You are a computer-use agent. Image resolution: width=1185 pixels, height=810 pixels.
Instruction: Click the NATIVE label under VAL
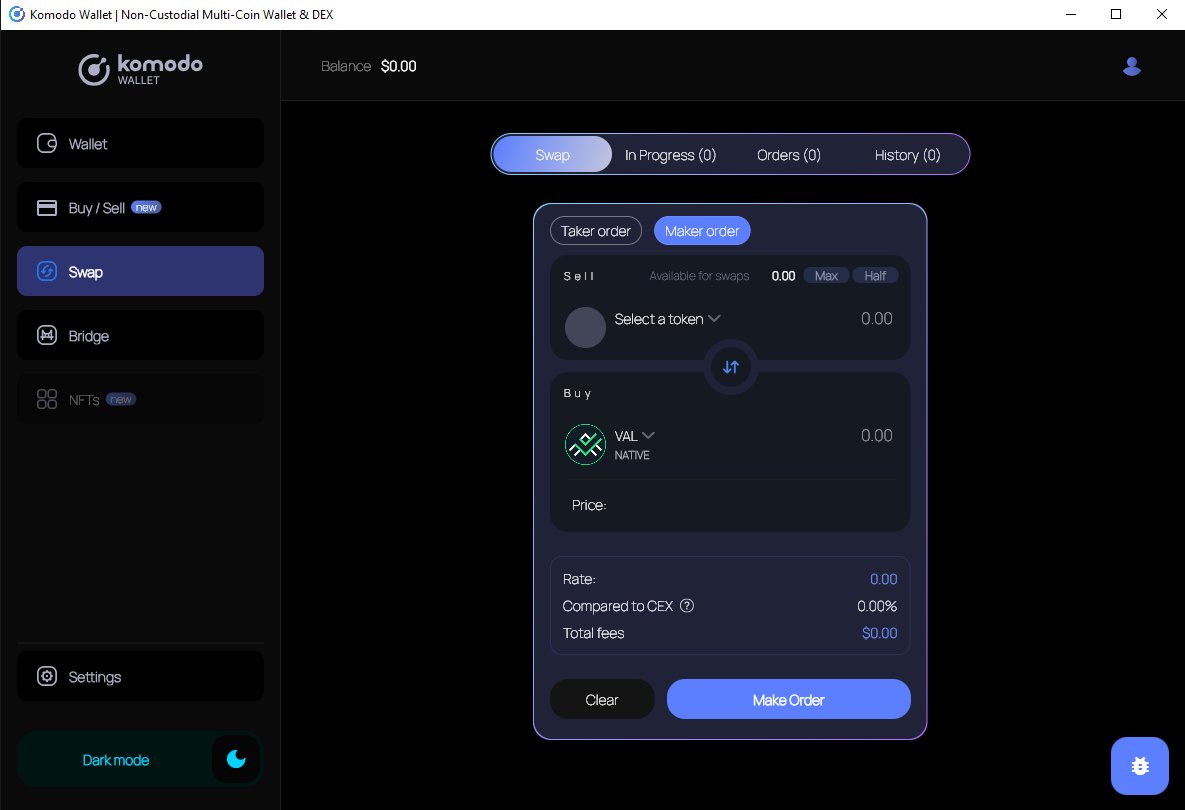click(x=632, y=455)
